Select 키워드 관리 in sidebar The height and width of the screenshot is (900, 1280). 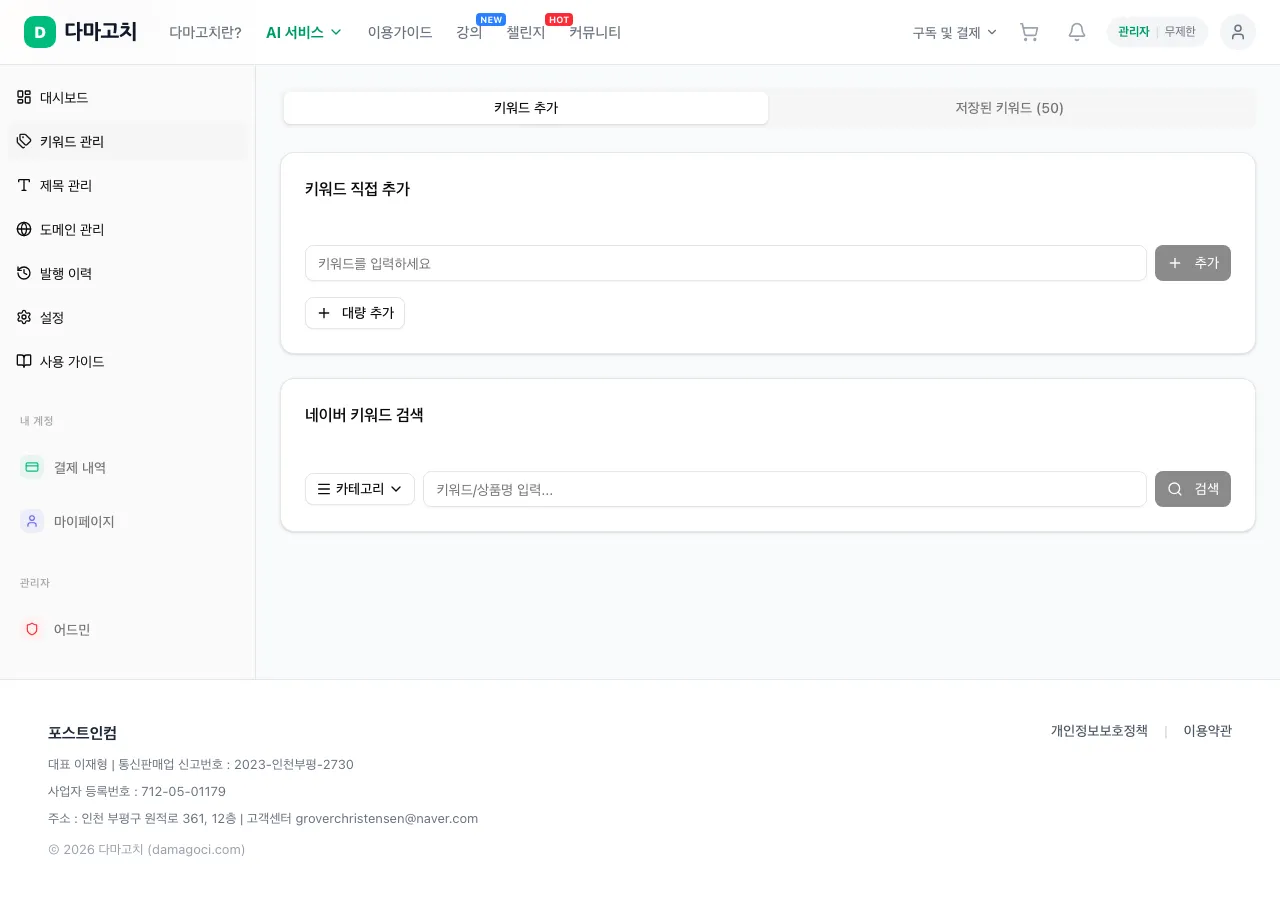pos(128,141)
